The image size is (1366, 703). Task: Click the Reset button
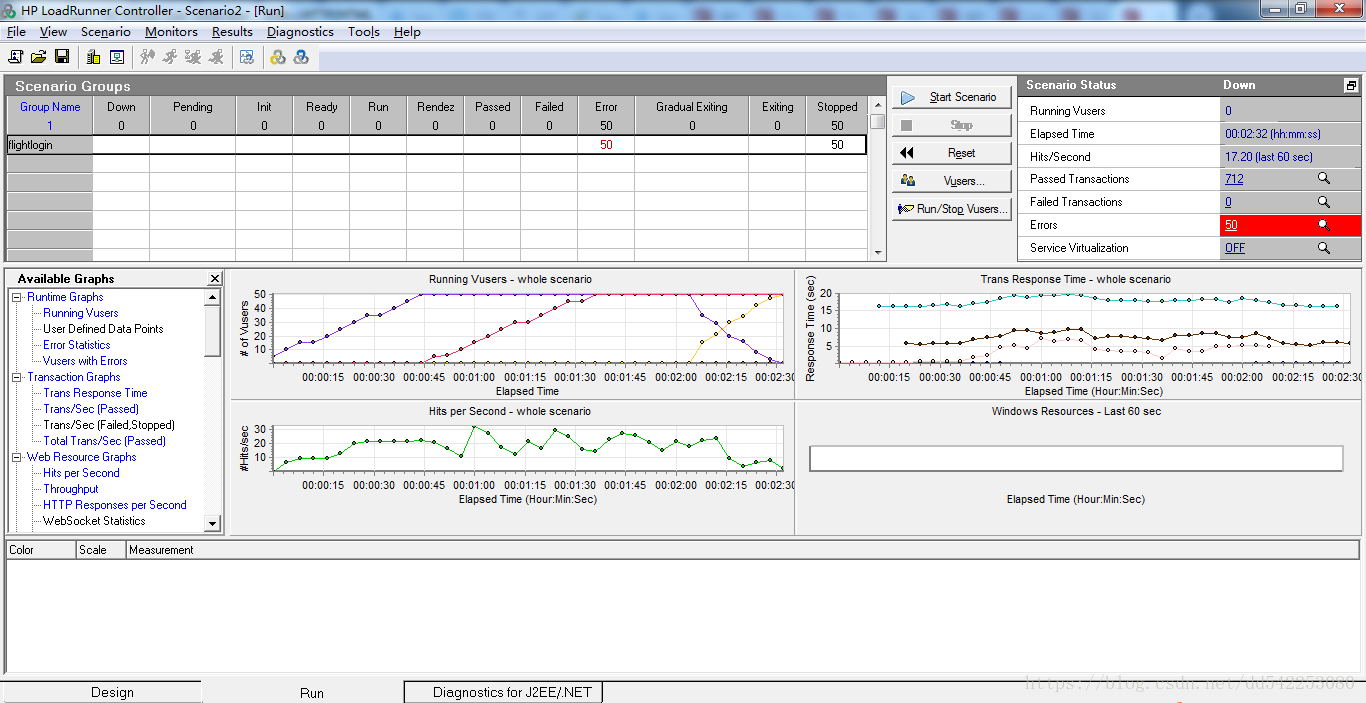point(952,153)
